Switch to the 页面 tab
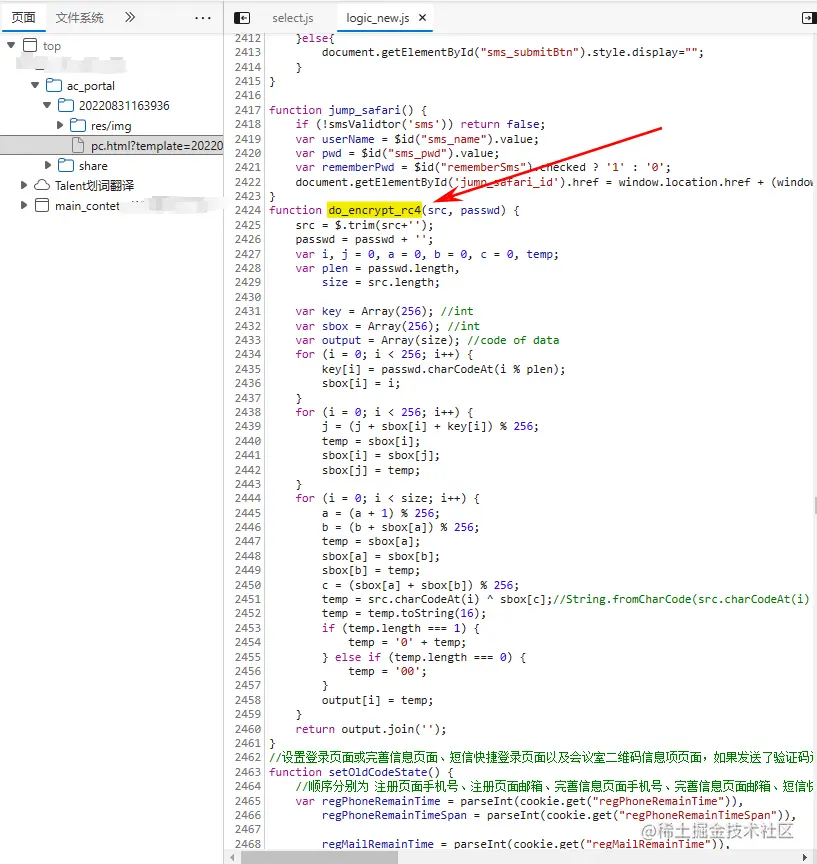817x864 pixels. click(x=23, y=18)
